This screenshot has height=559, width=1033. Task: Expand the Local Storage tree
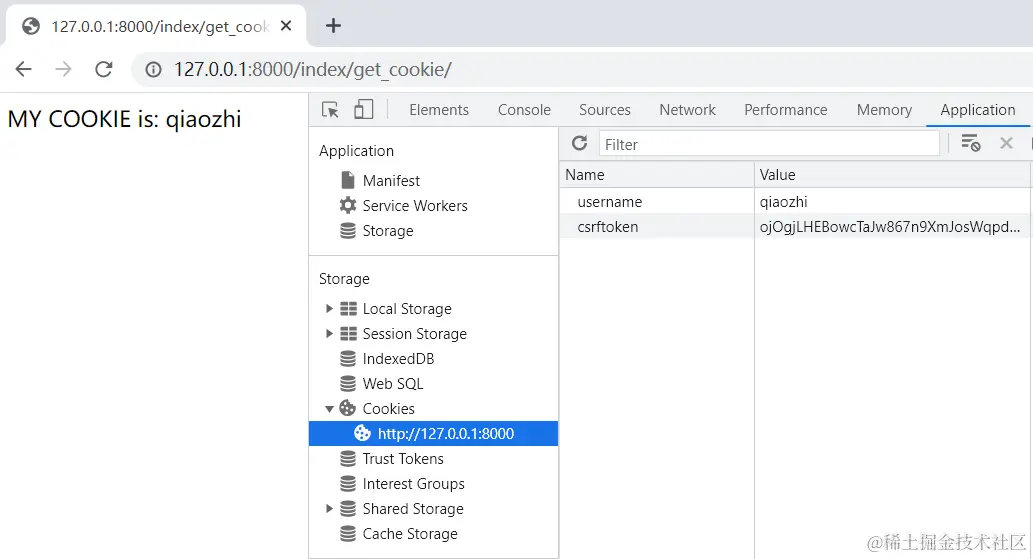tap(330, 309)
